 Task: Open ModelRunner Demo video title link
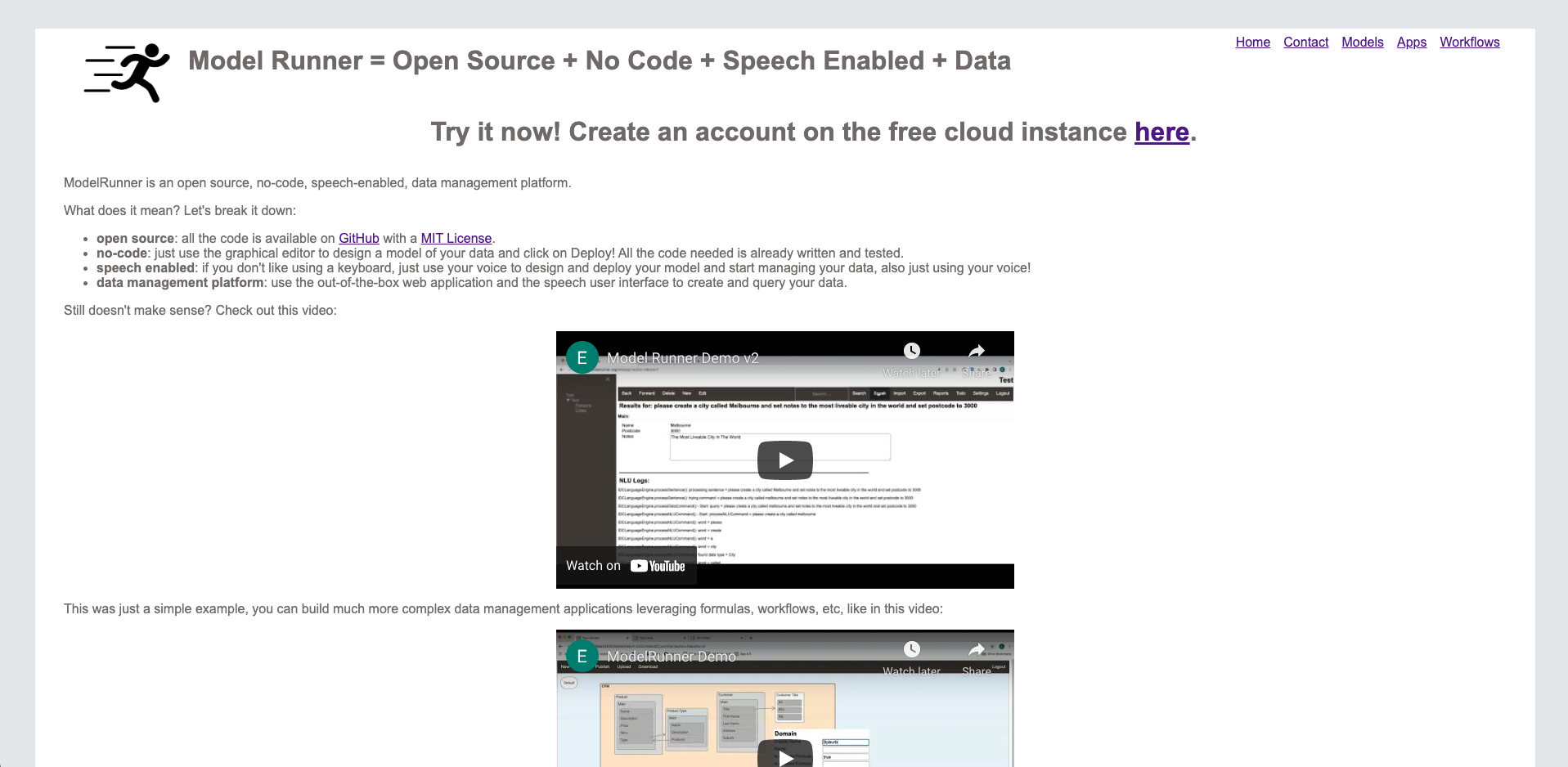pyautogui.click(x=672, y=657)
